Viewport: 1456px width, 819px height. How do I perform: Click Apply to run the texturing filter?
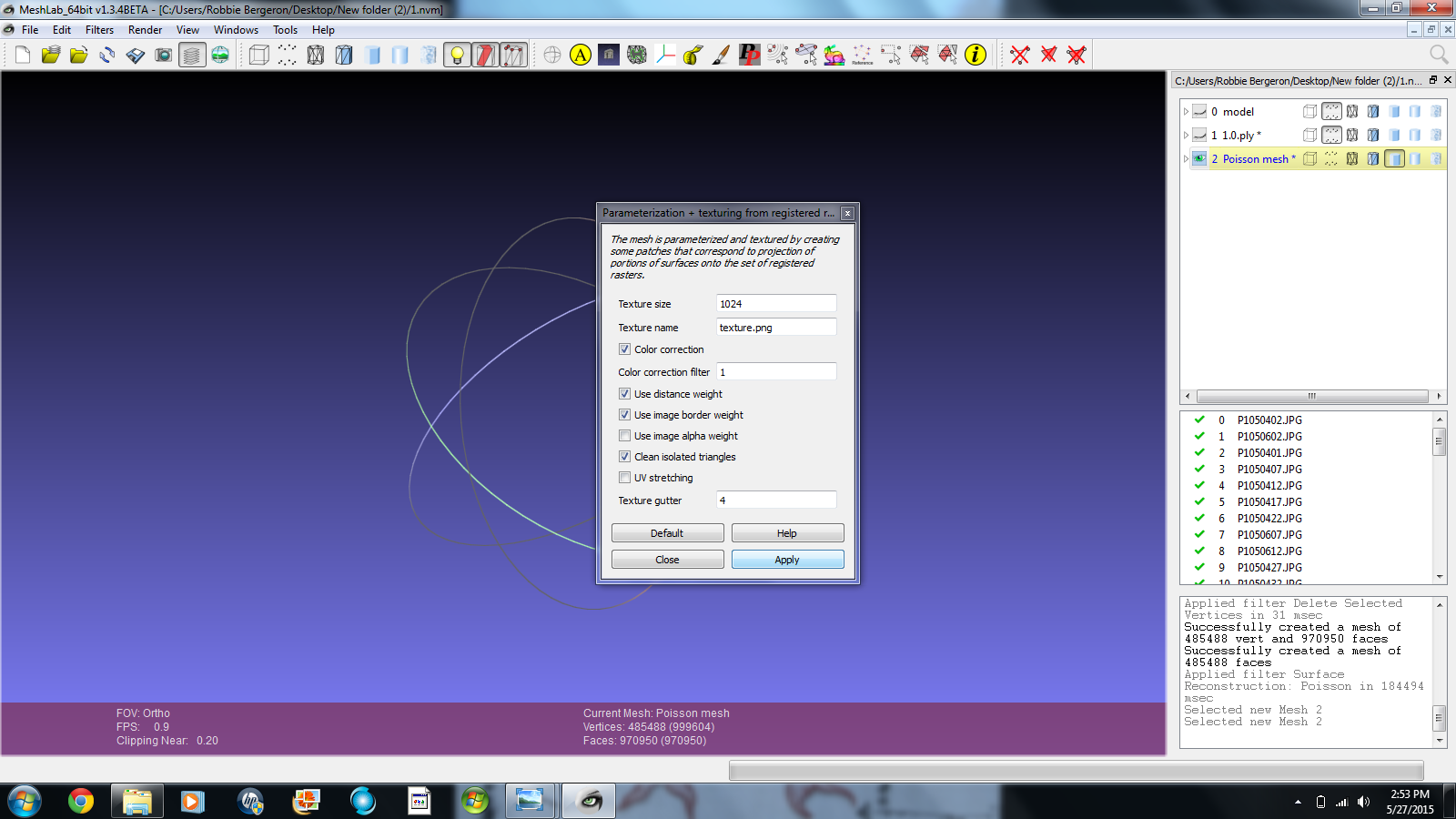(x=787, y=560)
